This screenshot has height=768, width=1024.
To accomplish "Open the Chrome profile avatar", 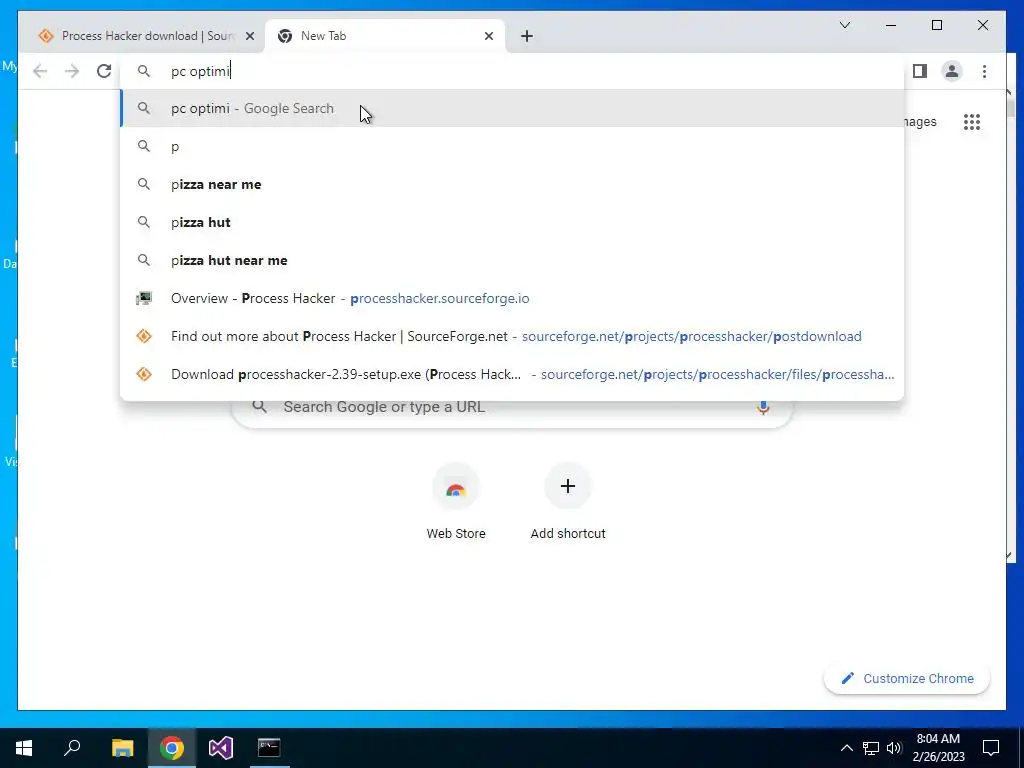I will tap(952, 71).
